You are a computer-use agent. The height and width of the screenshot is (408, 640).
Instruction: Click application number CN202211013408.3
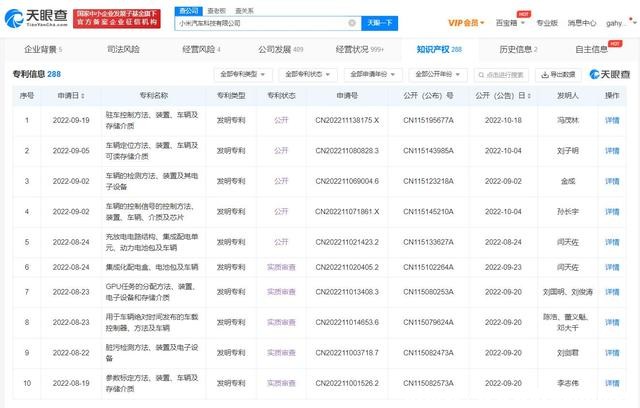click(x=347, y=292)
